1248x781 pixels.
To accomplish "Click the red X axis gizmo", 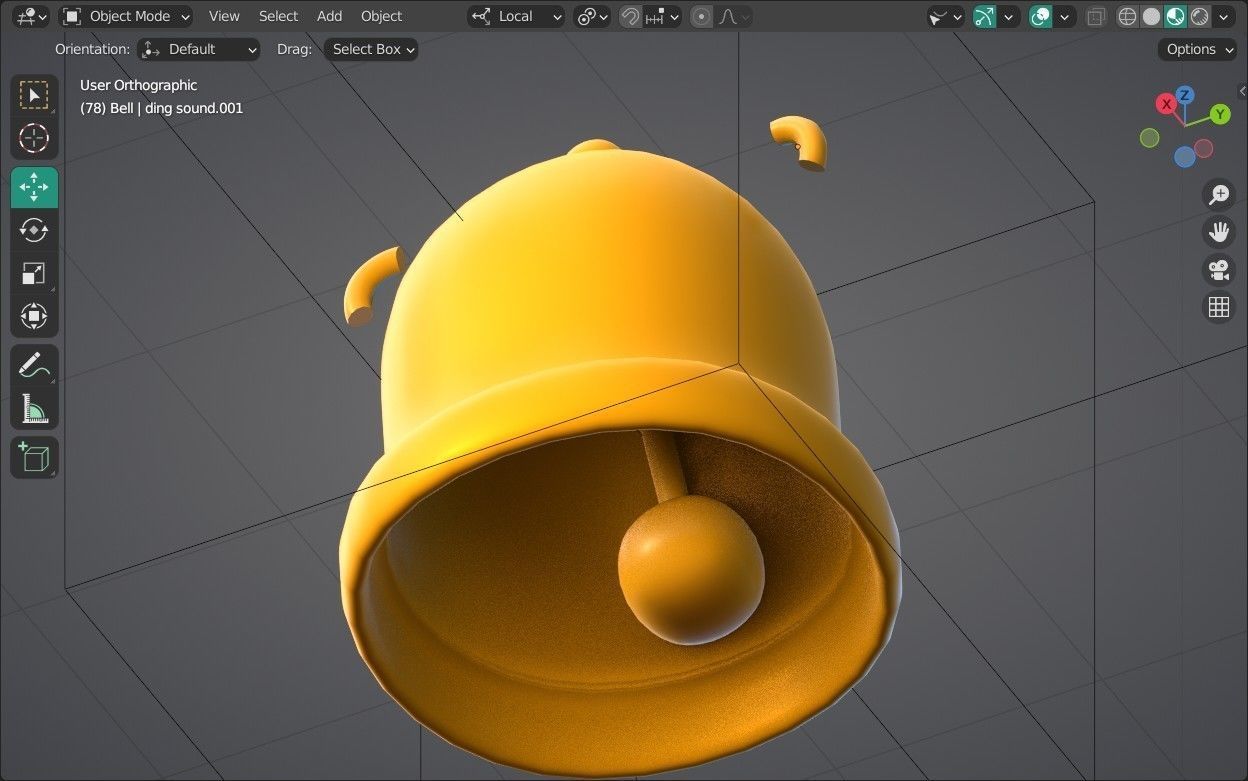I will coord(1166,104).
